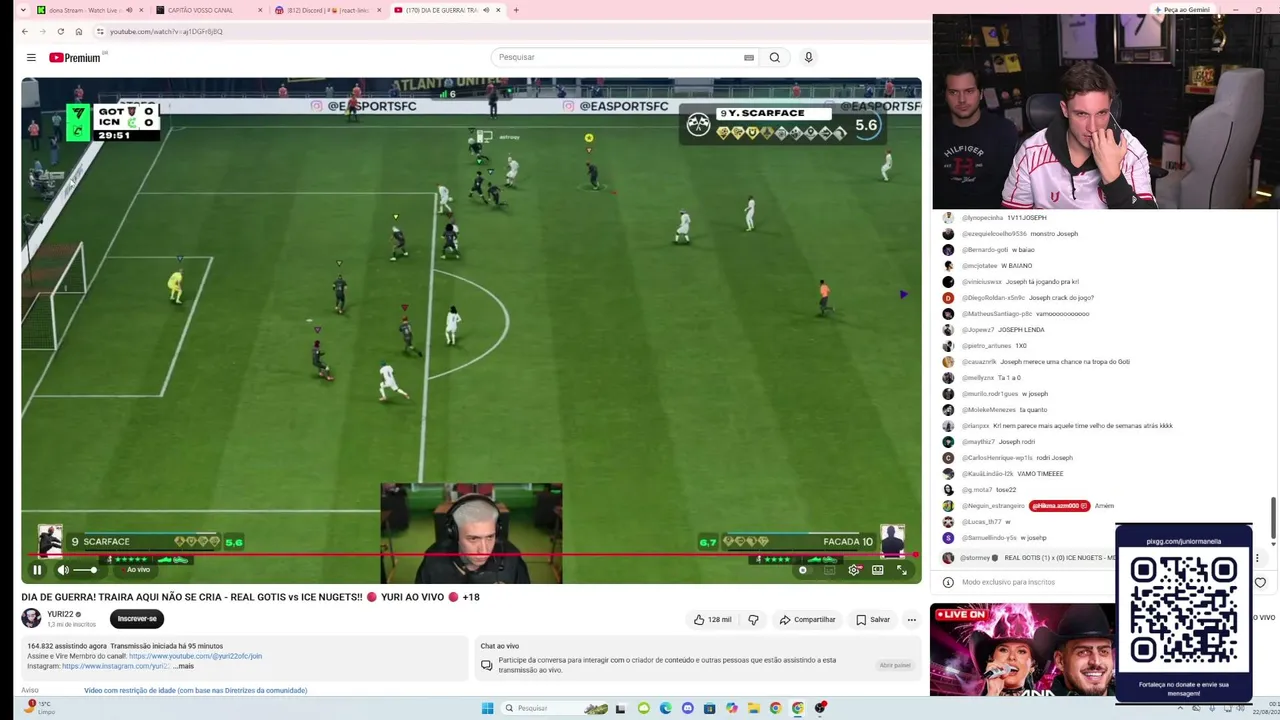Viewport: 1280px width, 720px height.
Task: Click the next-video thumbnail with LIVE ON badge
Action: [1022, 649]
